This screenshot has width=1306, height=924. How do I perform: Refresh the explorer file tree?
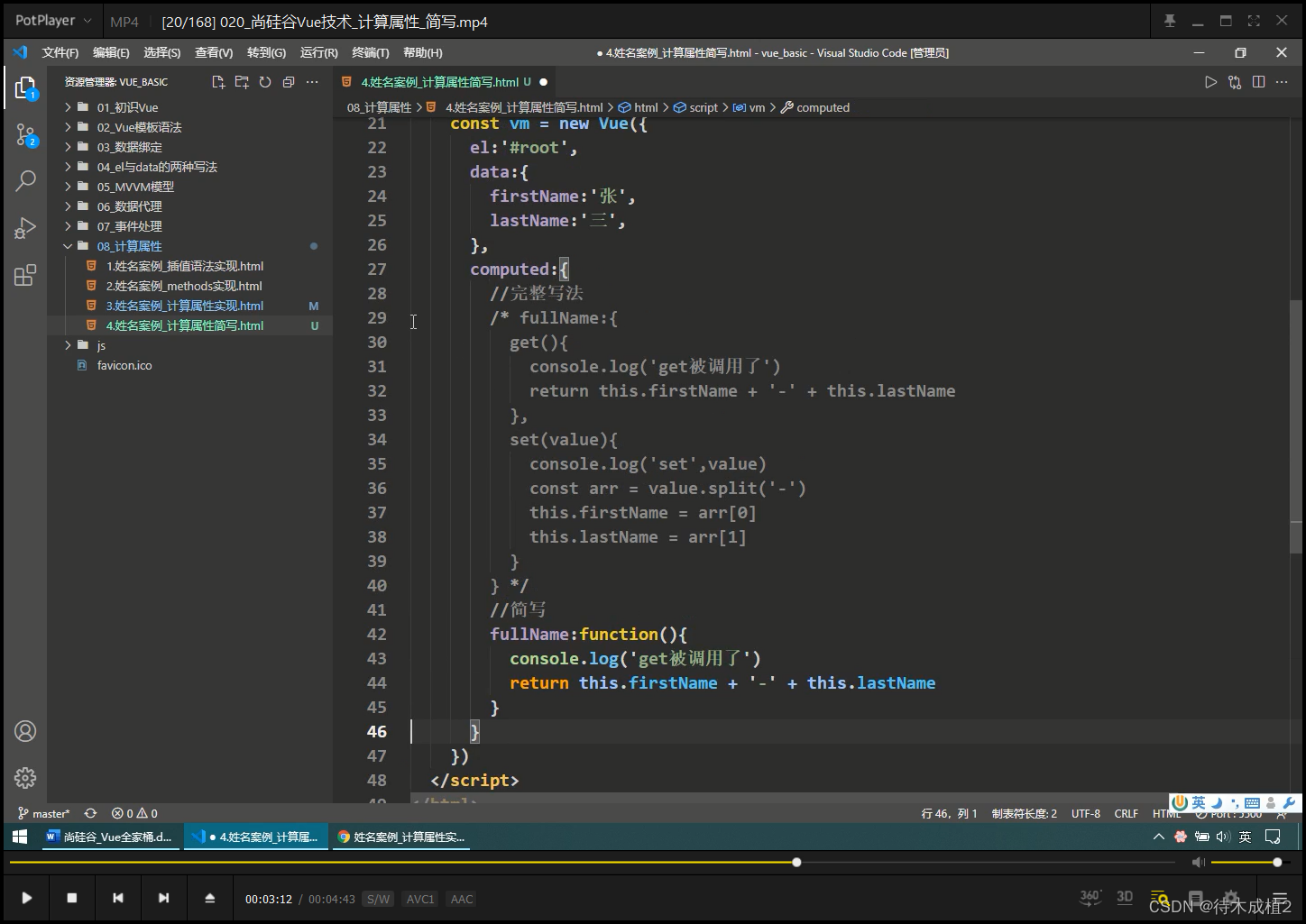tap(265, 82)
